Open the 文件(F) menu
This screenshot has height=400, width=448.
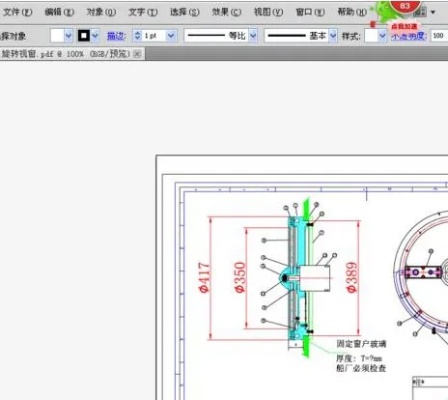point(17,12)
